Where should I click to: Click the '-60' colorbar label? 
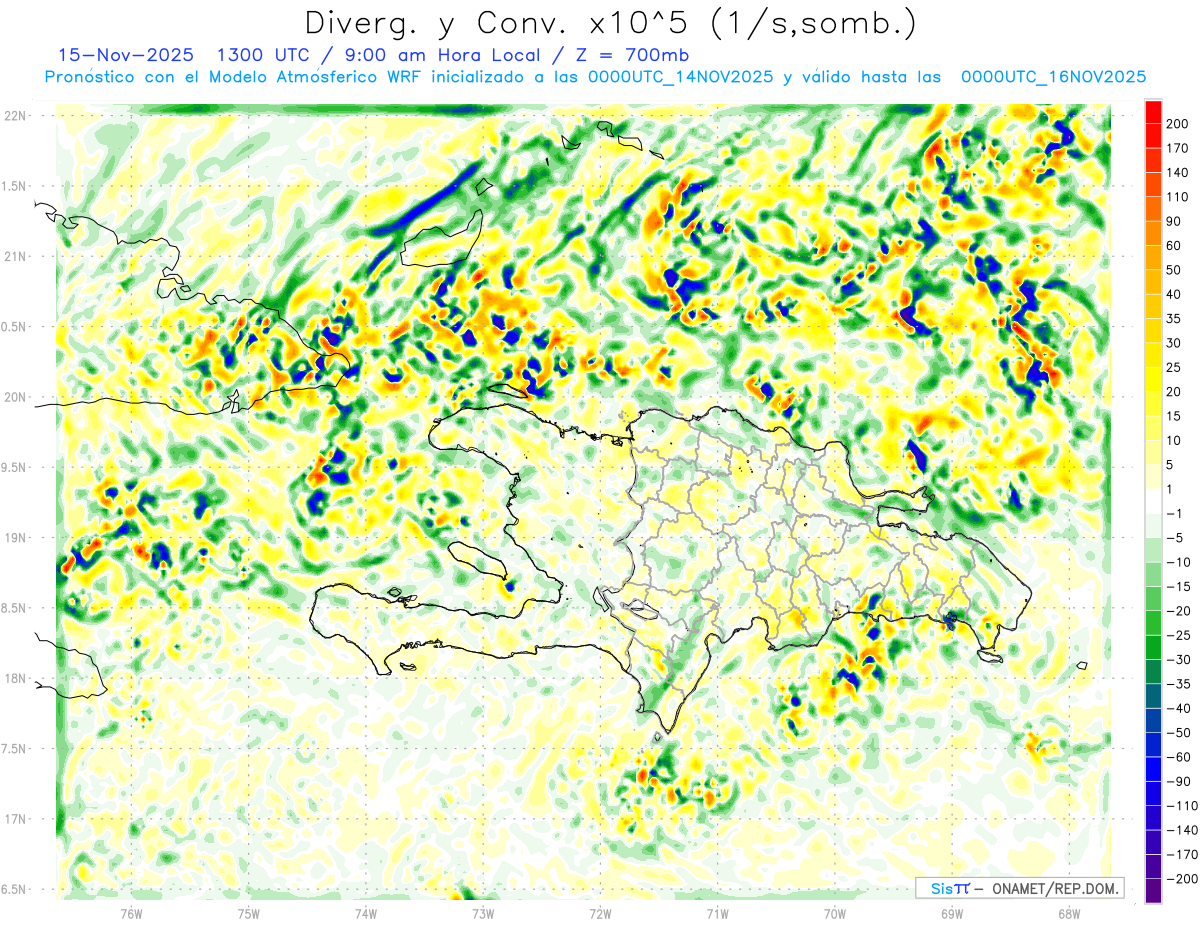coord(1178,757)
